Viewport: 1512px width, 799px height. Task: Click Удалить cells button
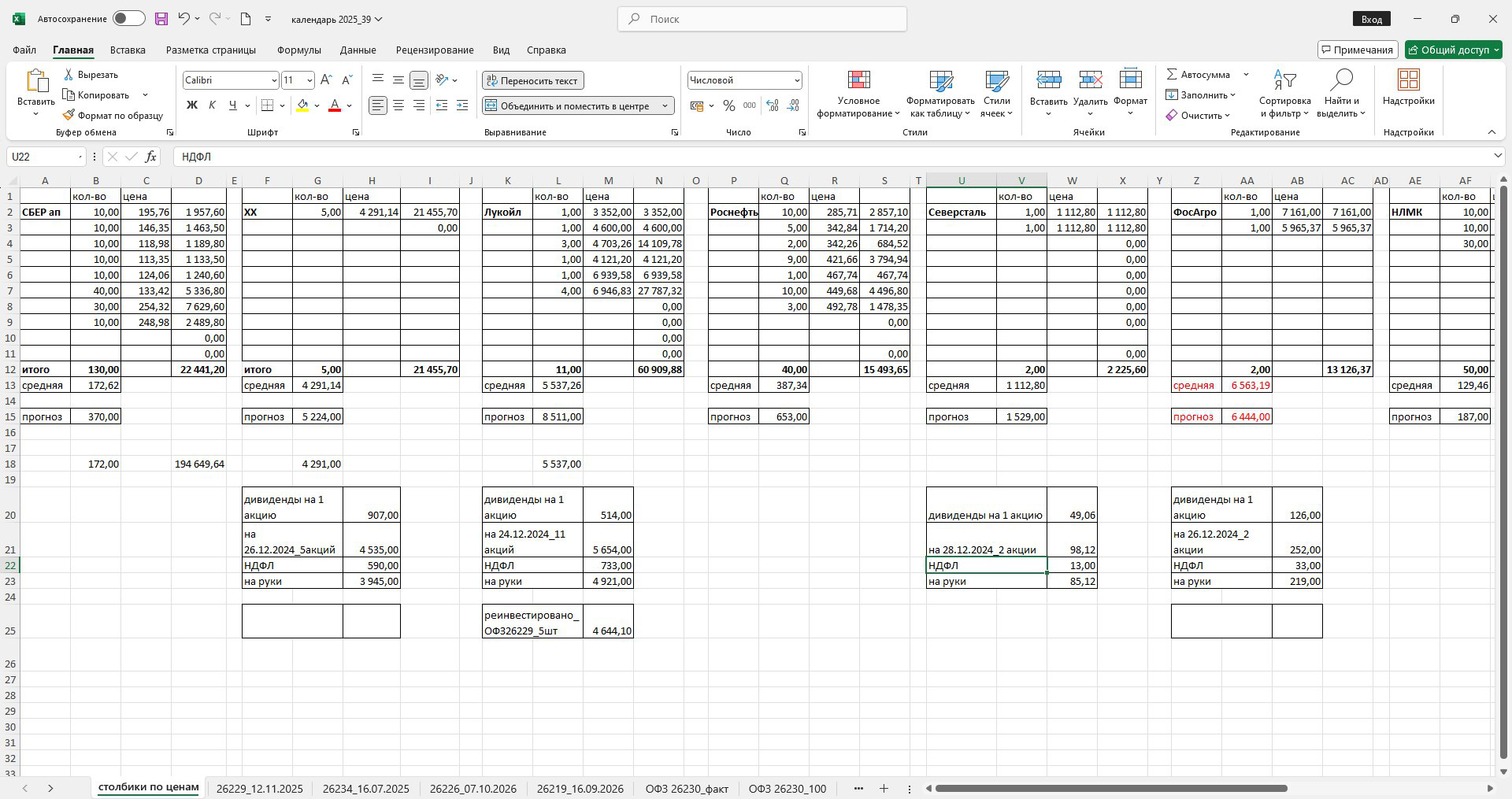point(1090,94)
